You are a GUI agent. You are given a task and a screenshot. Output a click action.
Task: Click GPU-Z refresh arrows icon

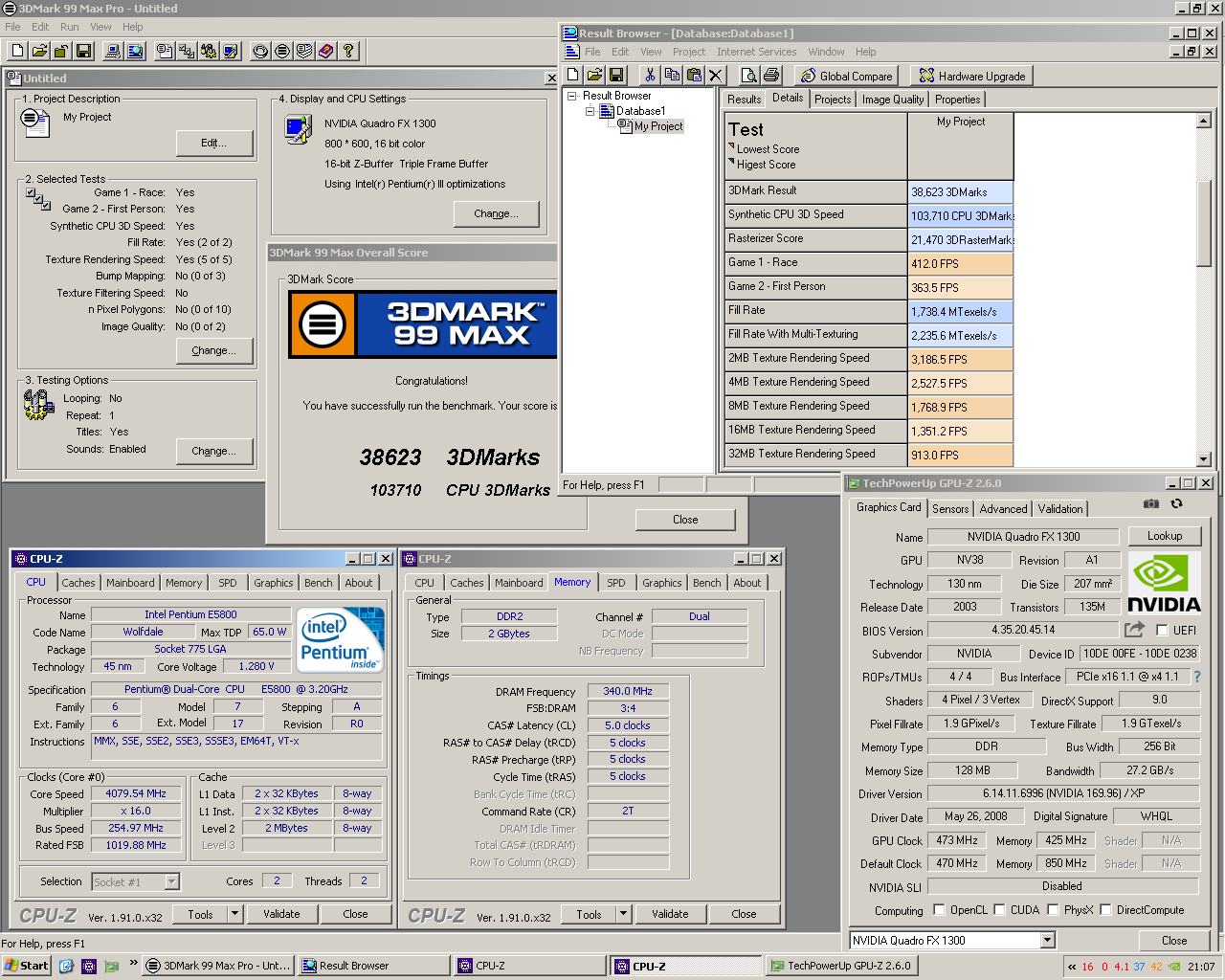coord(1176,503)
